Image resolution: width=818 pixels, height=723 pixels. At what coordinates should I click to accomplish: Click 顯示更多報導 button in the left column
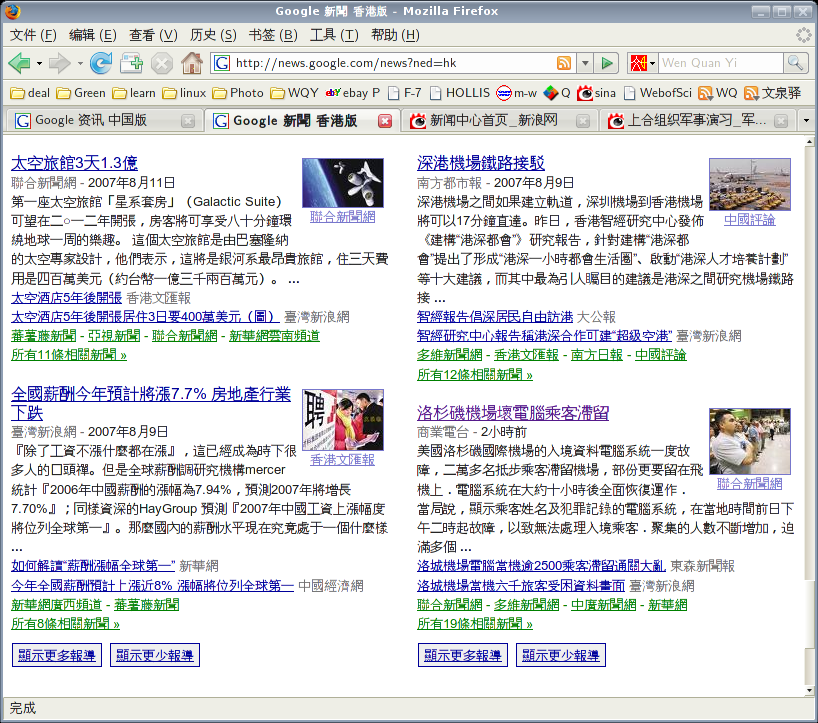click(x=57, y=655)
